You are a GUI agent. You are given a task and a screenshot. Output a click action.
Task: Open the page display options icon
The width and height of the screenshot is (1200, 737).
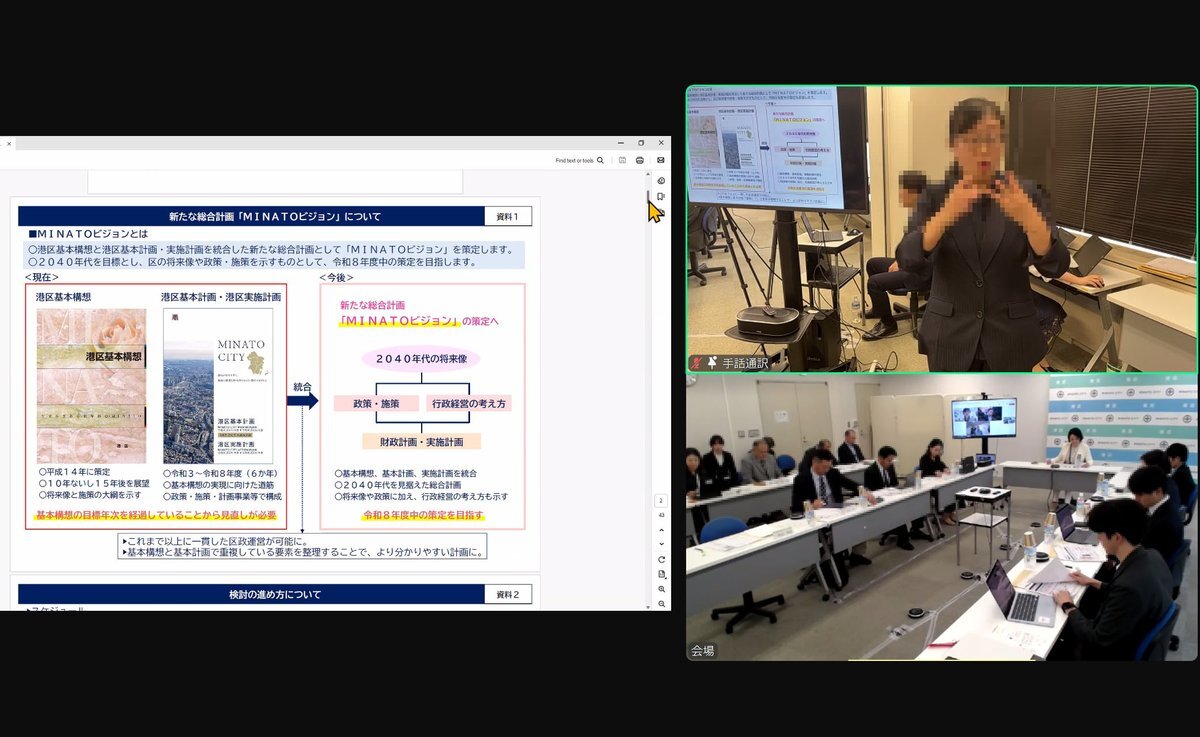coord(661,575)
